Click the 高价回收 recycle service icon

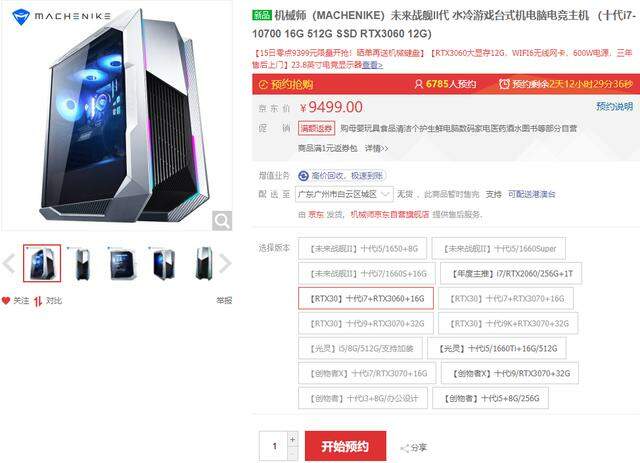303,176
